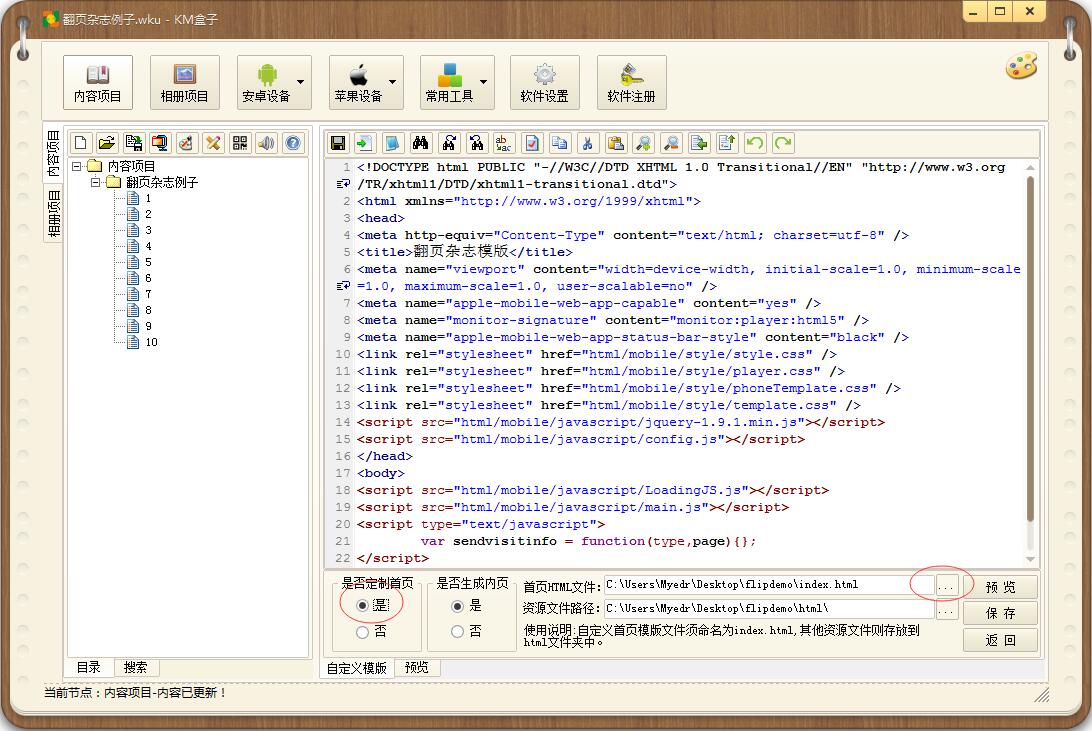This screenshot has width=1092, height=731.
Task: Click the 资源文件路径 path input field
Action: click(769, 608)
